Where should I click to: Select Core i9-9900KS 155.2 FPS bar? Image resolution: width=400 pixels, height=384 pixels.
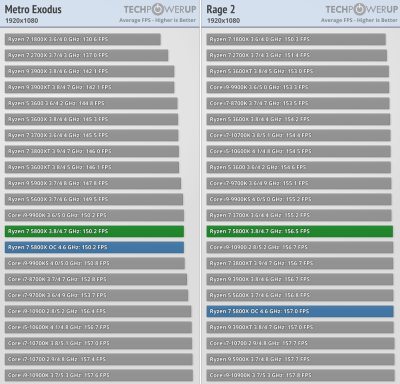pos(299,199)
